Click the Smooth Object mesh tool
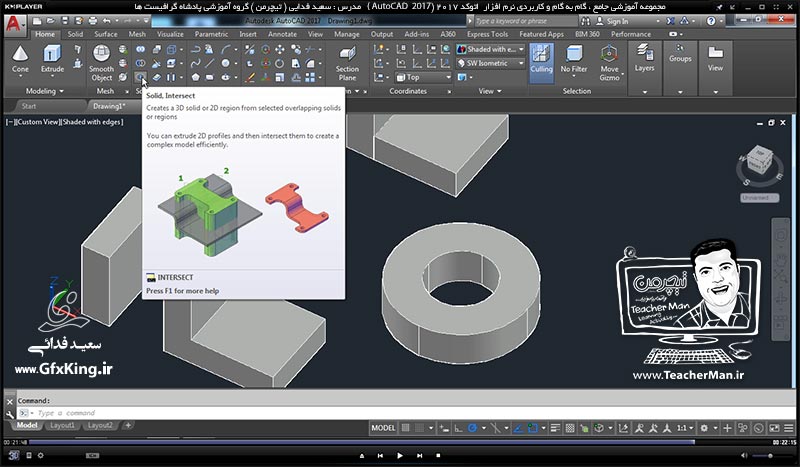 coord(101,63)
